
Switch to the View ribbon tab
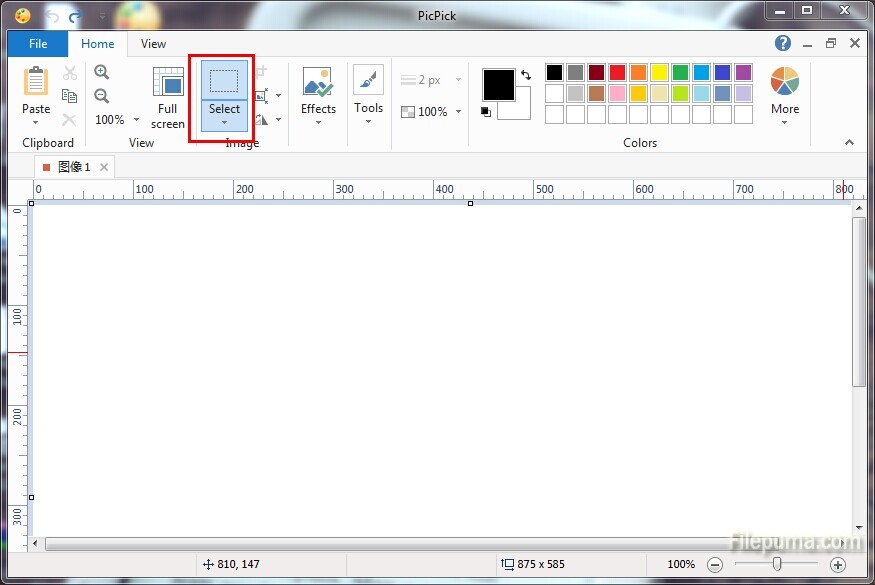[153, 44]
